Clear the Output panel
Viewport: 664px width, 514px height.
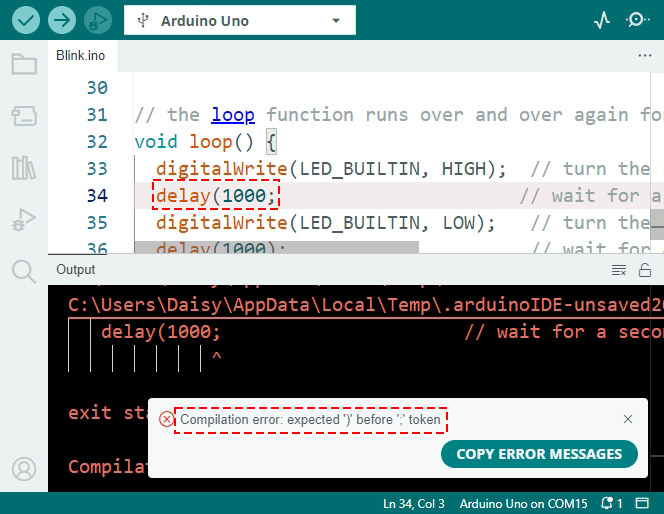[x=619, y=270]
